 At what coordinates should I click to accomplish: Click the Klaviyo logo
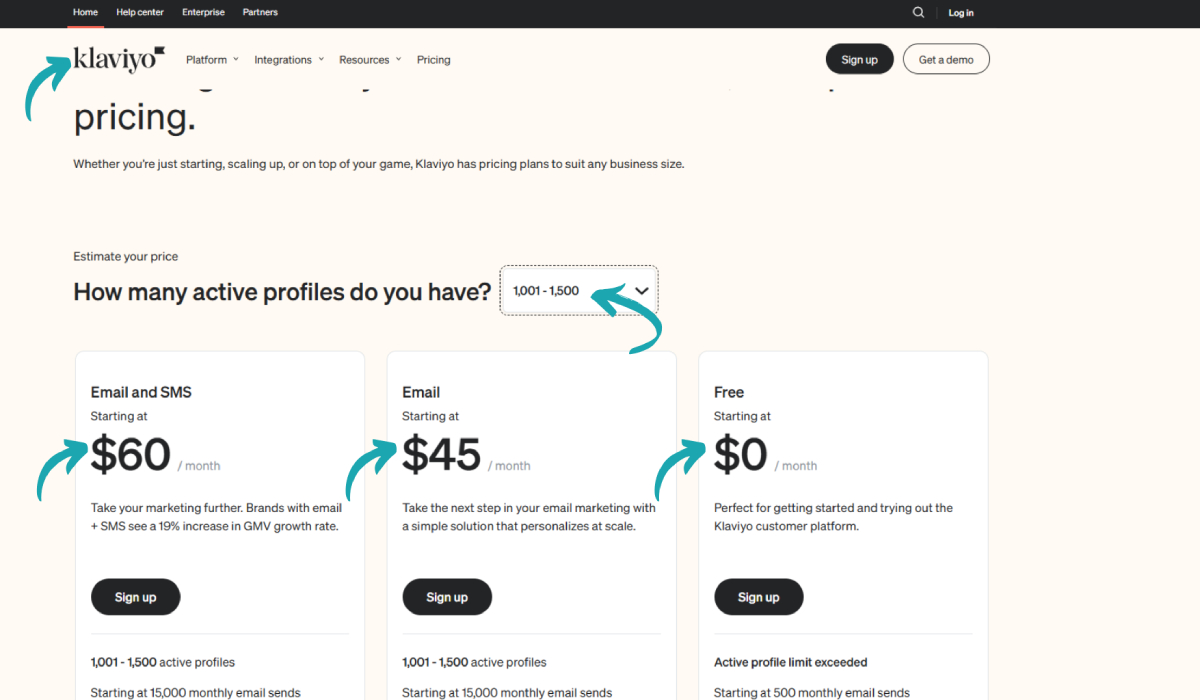119,59
